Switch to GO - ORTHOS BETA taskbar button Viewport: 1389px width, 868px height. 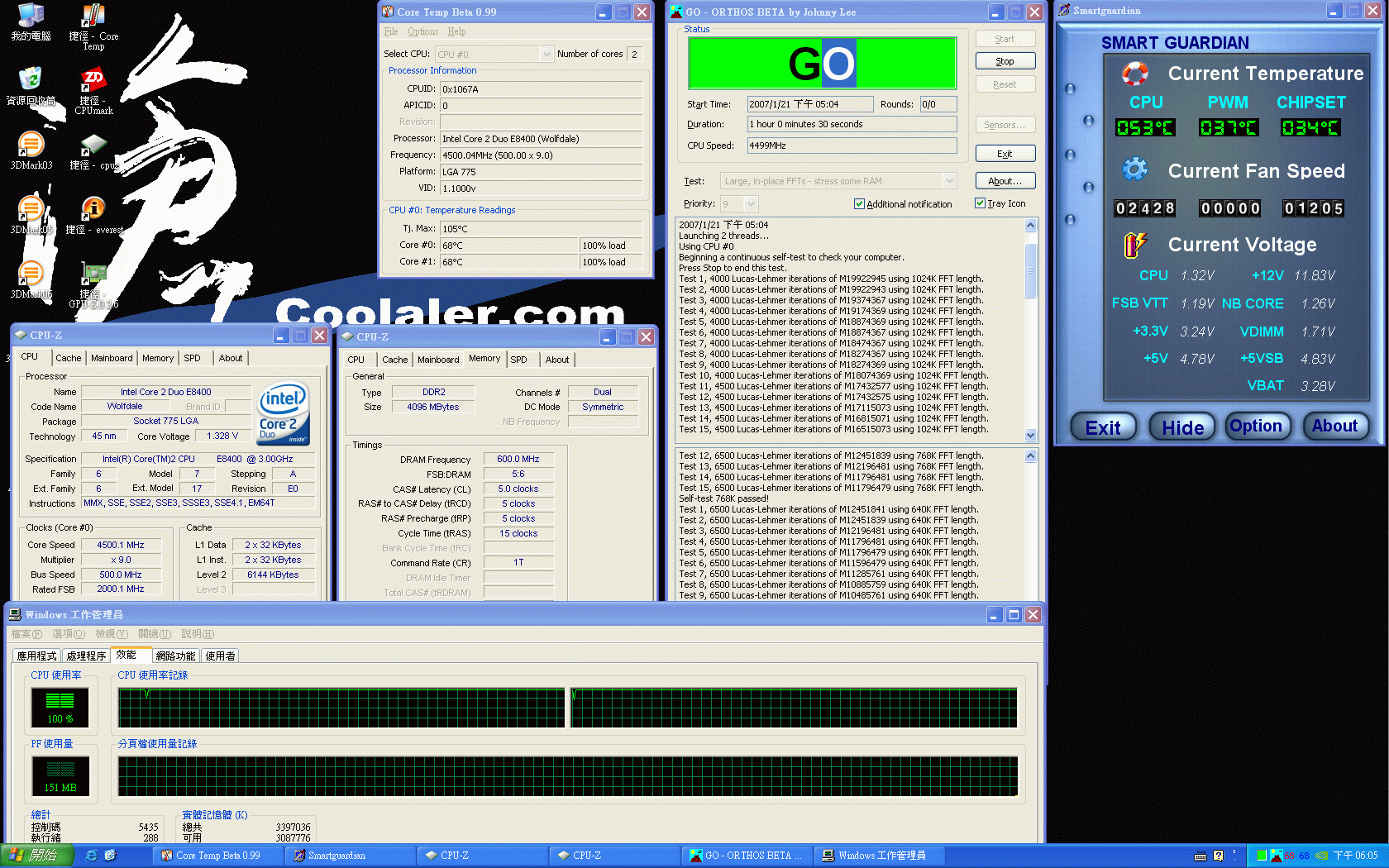click(x=747, y=856)
